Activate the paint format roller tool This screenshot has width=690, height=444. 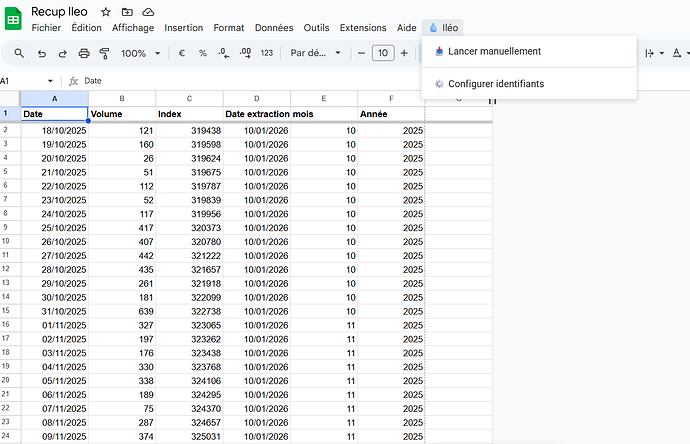tap(104, 53)
